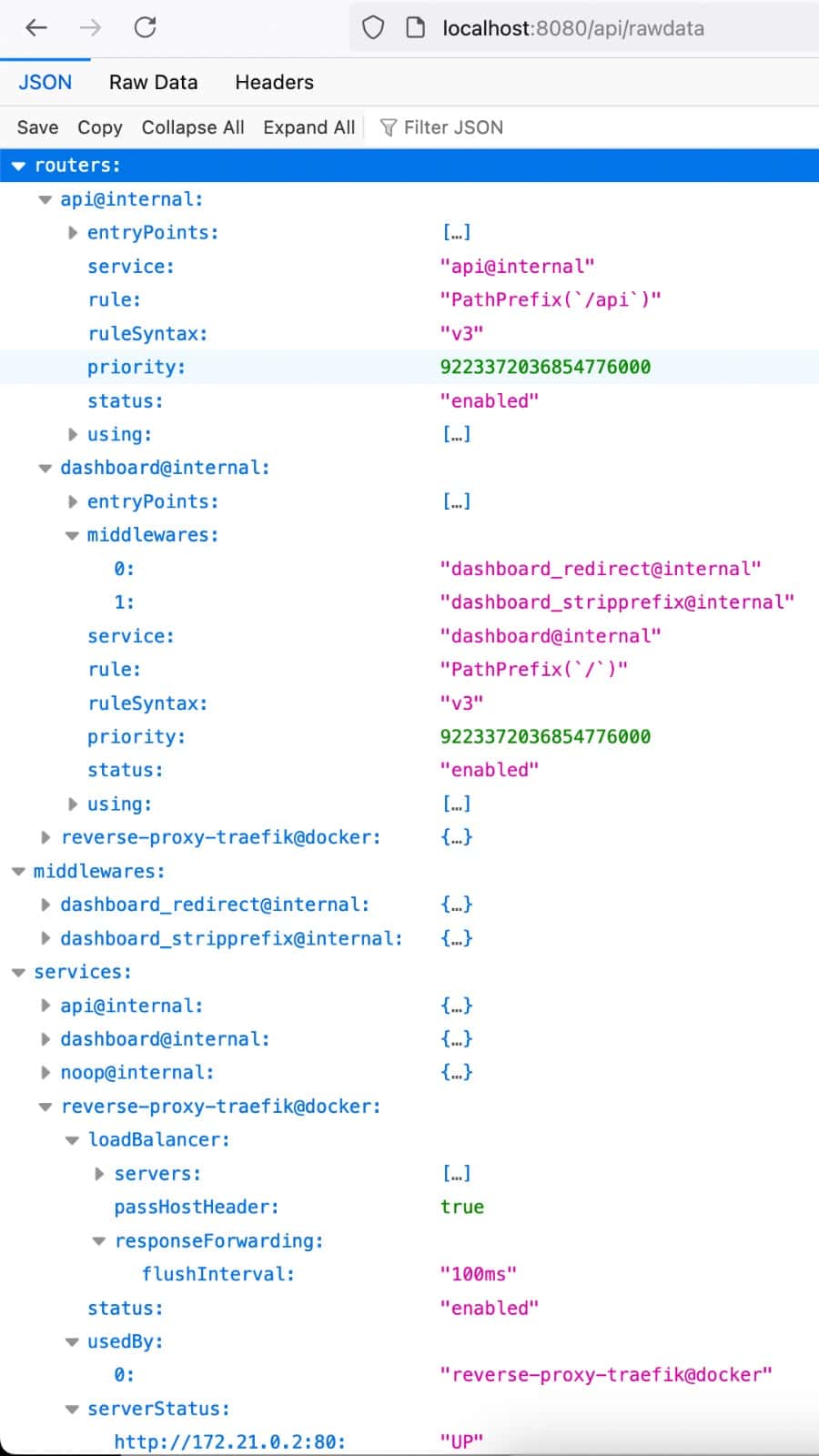Screen dimensions: 819x1456
Task: Collapse the routers section
Action: [18, 166]
